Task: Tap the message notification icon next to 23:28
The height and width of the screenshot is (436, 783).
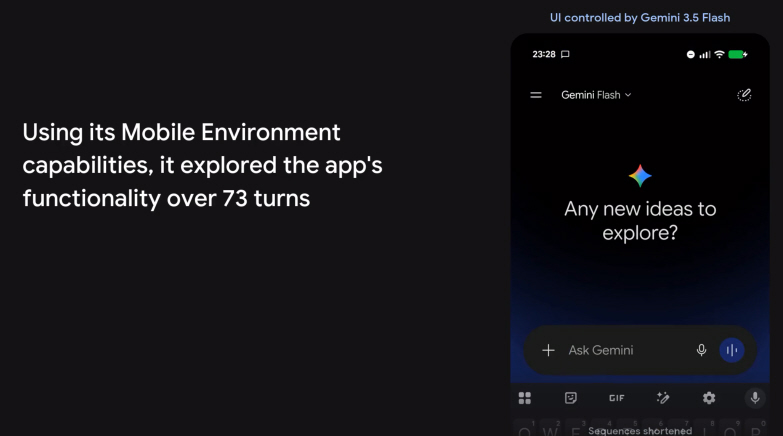Action: point(565,54)
